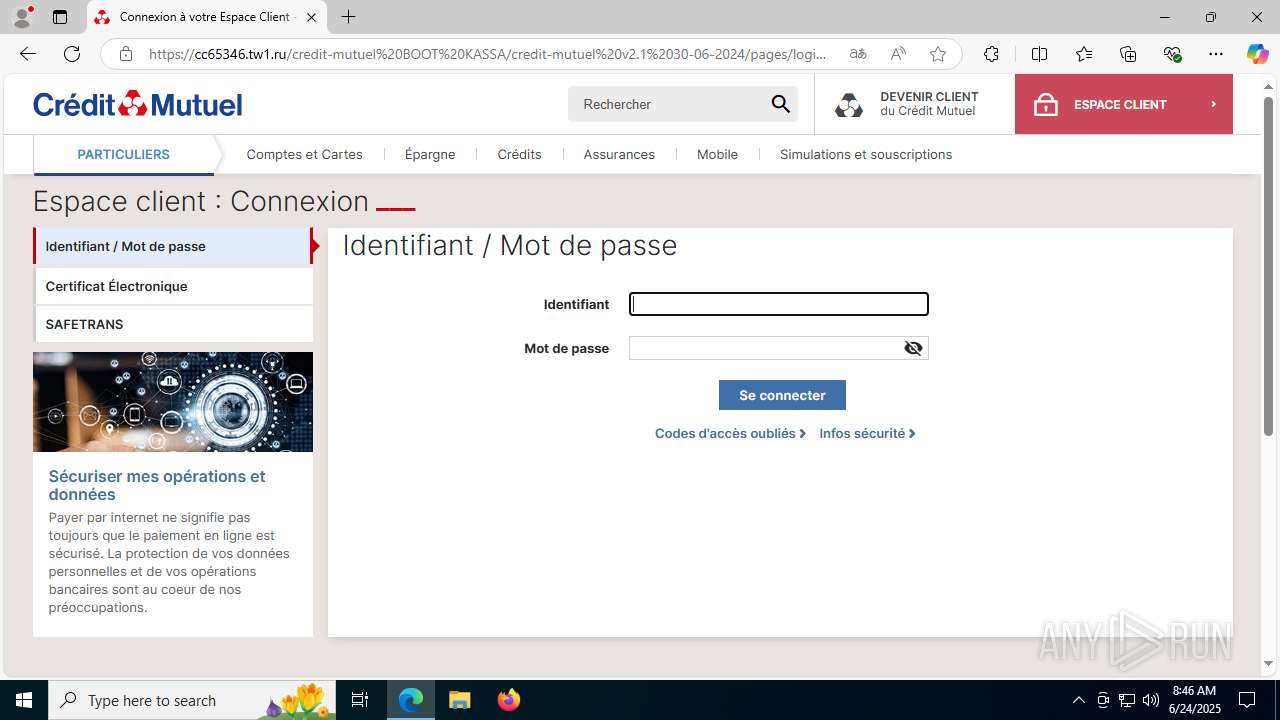1280x720 pixels.
Task: Close the Connexion à votre Espace Client tab
Action: (311, 17)
